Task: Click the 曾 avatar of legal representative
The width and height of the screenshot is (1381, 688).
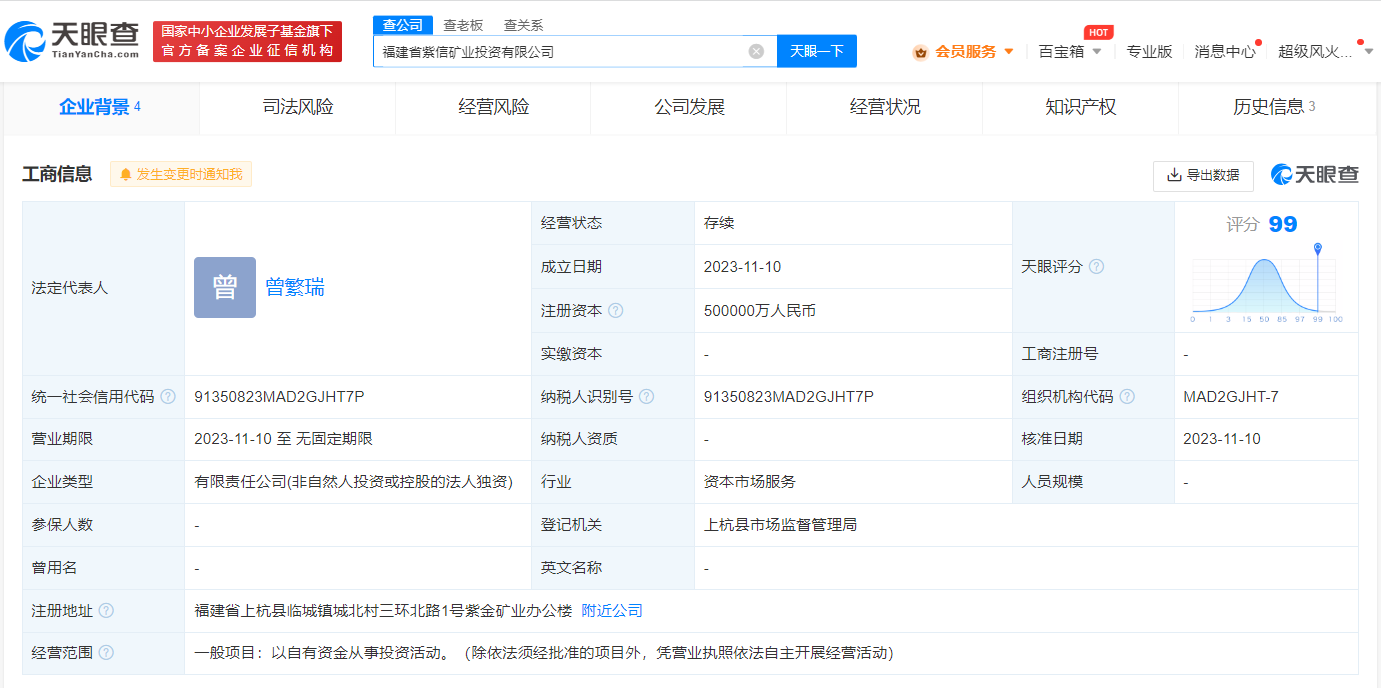Action: [x=225, y=288]
